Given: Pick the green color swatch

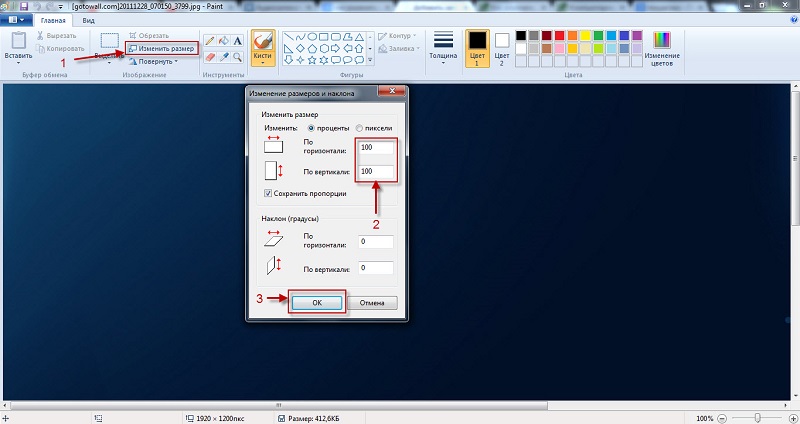Looking at the screenshot, I should coord(598,36).
